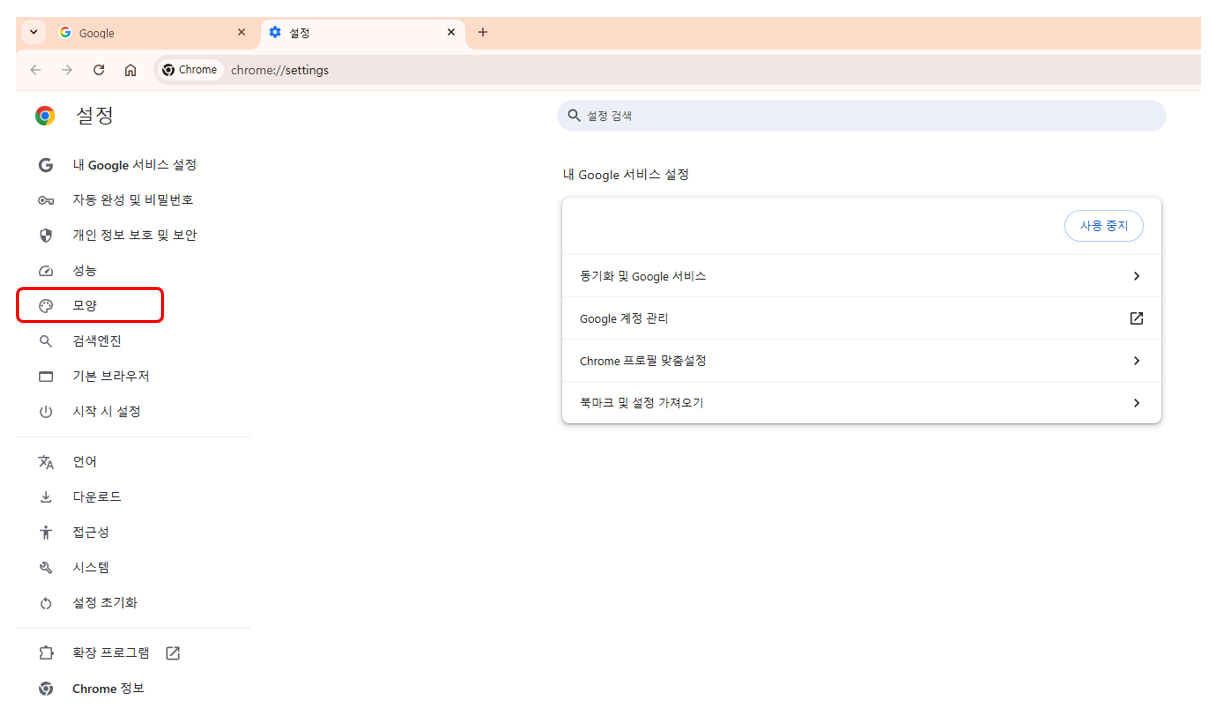Viewport: 1211px width, 711px height.
Task: Open 개인 정보 보호 및 보안
Action: click(133, 235)
